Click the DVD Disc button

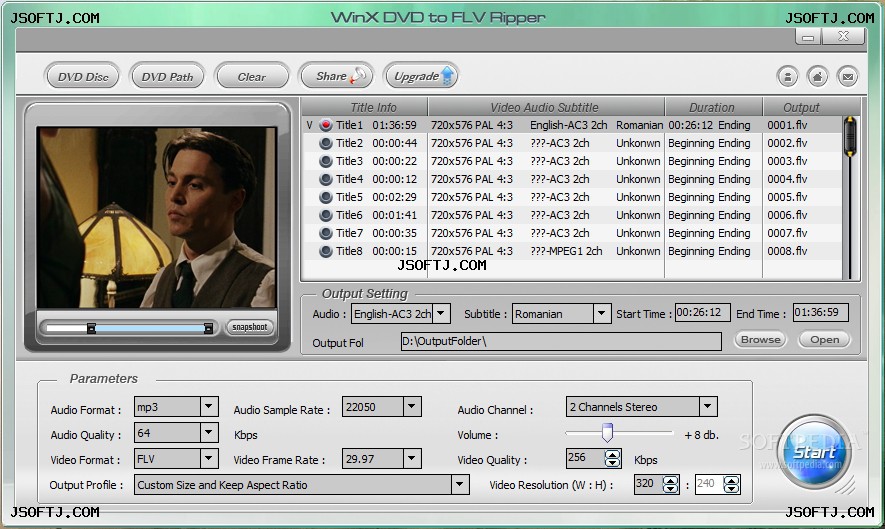(x=82, y=76)
